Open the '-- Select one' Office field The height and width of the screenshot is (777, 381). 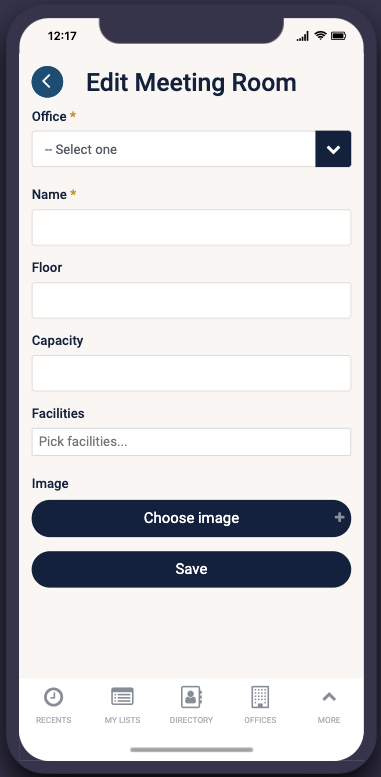pos(174,149)
